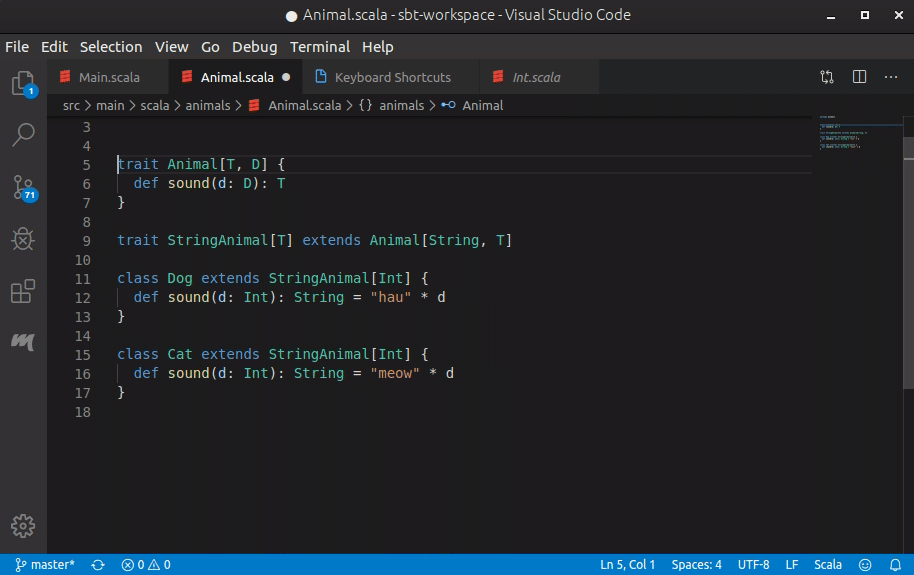Open the More Actions ellipsis menu

(891, 77)
